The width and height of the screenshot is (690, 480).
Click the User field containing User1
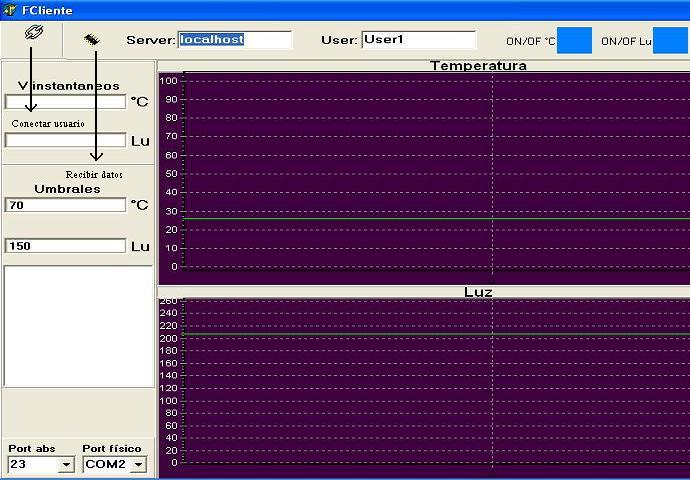pyautogui.click(x=418, y=40)
